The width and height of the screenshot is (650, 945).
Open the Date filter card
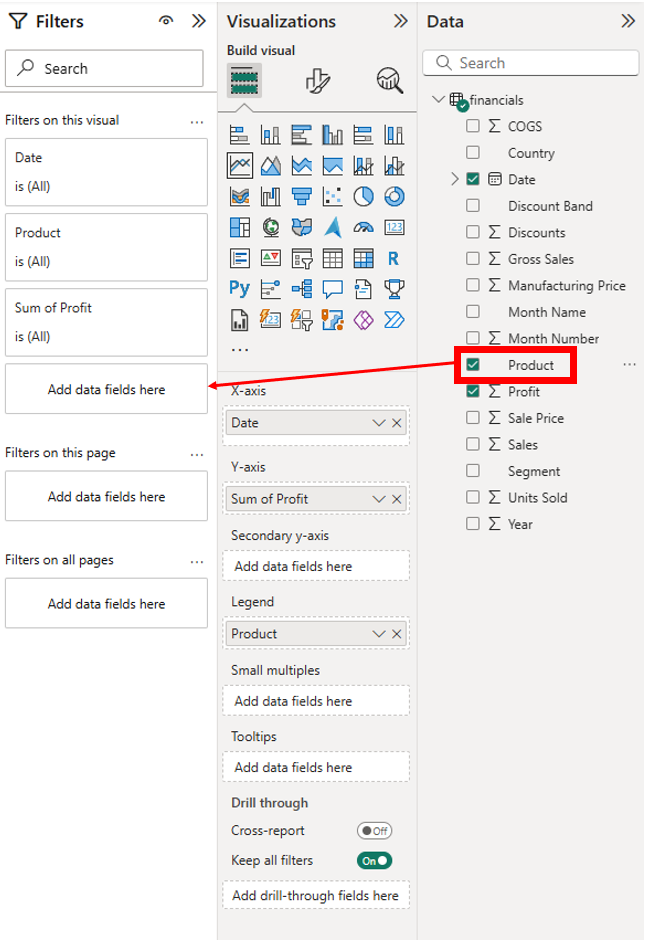pyautogui.click(x=107, y=172)
